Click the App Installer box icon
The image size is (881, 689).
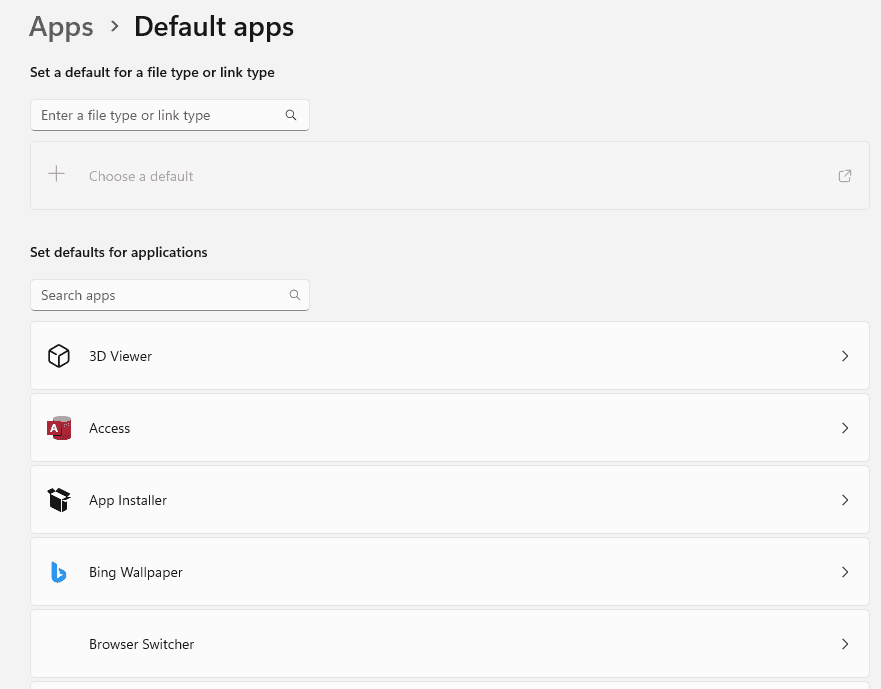(x=59, y=500)
